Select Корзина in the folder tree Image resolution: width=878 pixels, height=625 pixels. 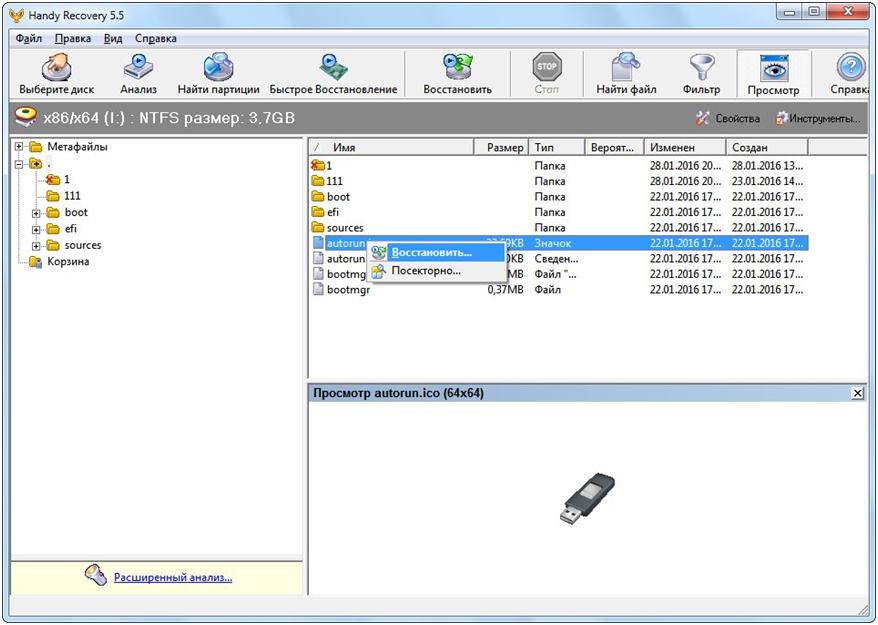pos(68,262)
